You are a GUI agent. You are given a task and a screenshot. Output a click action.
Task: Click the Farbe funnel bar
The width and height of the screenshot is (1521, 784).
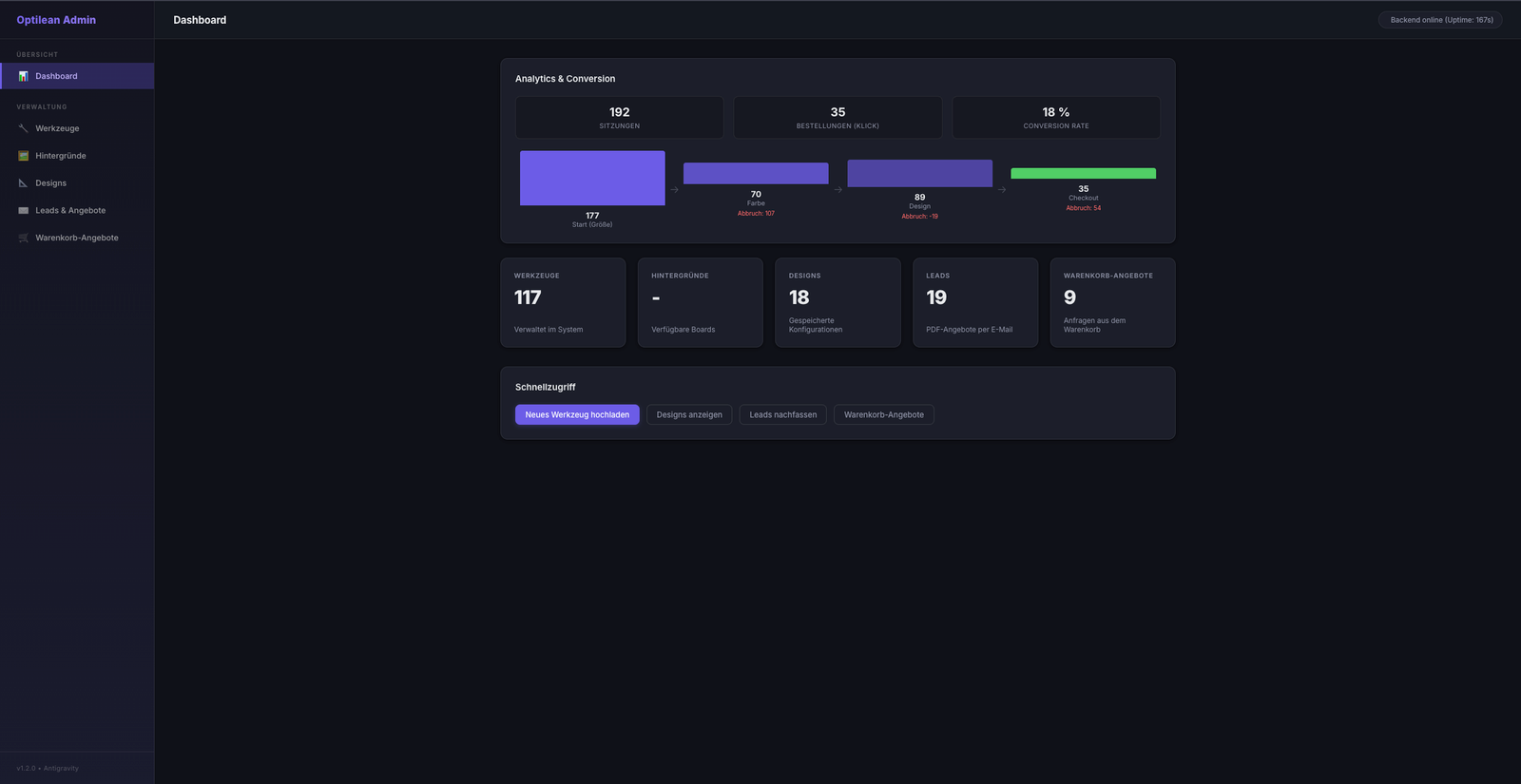(756, 173)
